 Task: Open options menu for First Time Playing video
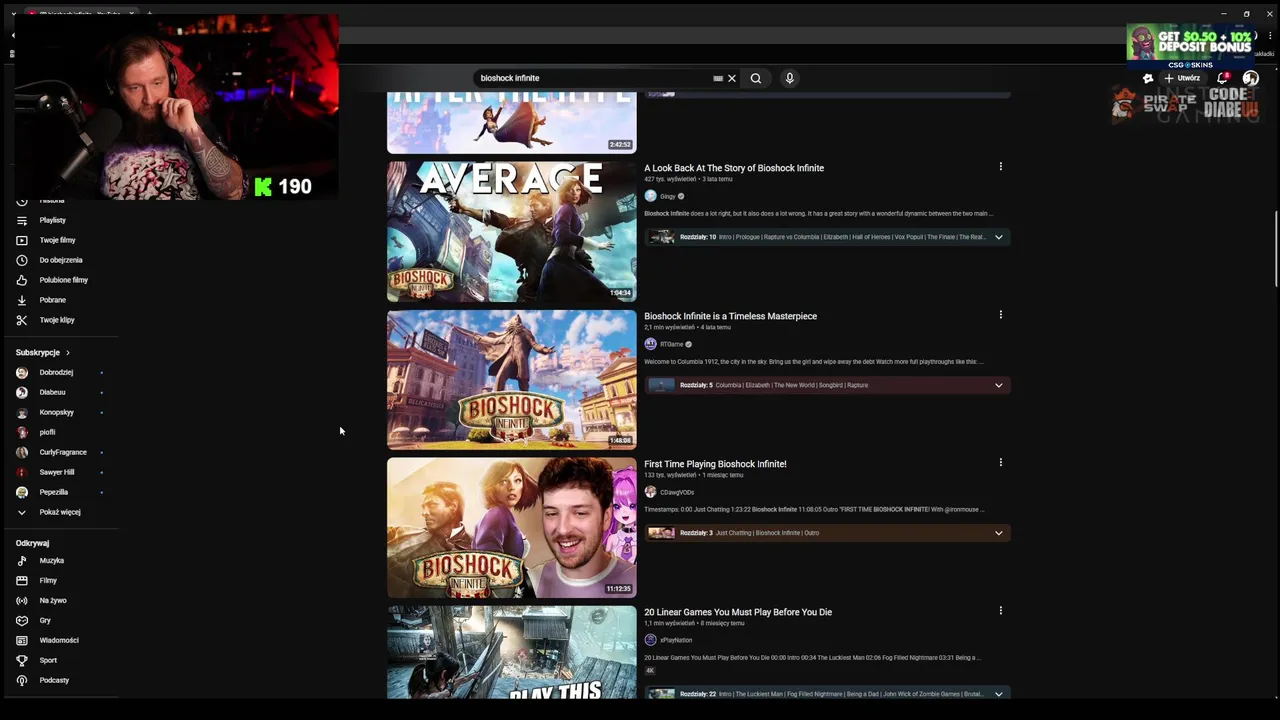pyautogui.click(x=1000, y=463)
